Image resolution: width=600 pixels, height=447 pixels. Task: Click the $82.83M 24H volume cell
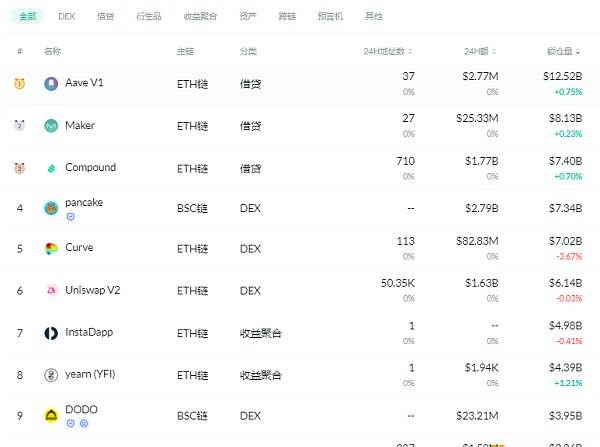(x=477, y=241)
